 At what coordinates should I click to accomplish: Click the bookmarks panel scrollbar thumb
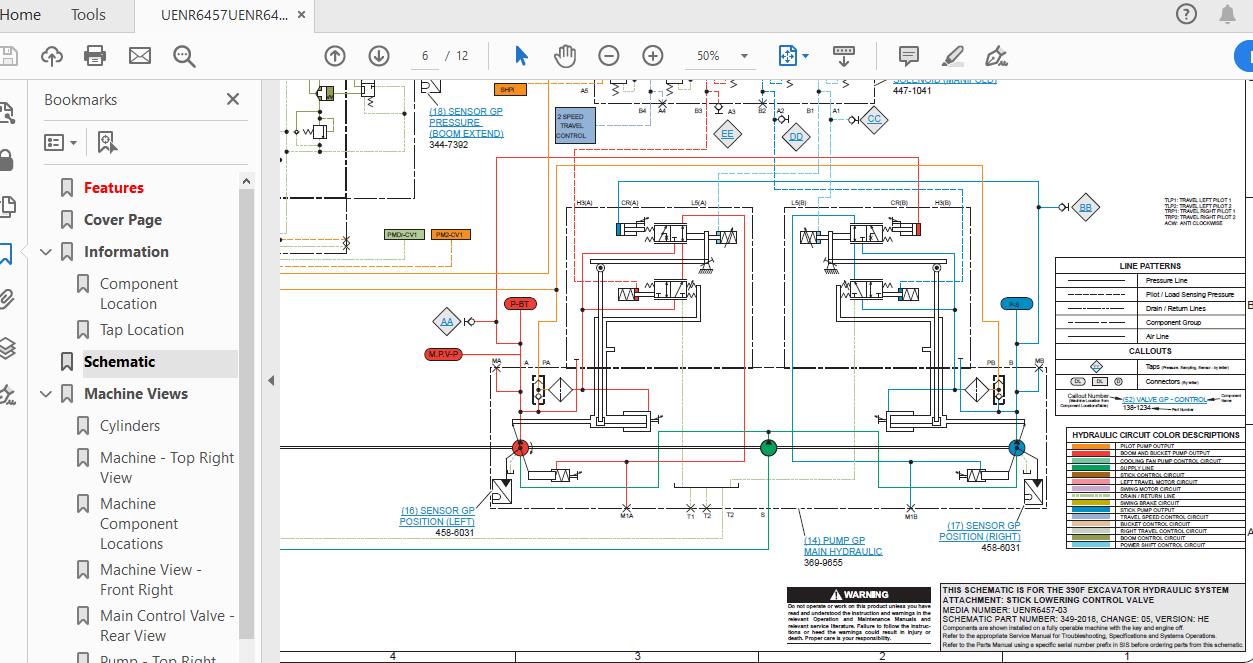click(x=246, y=415)
